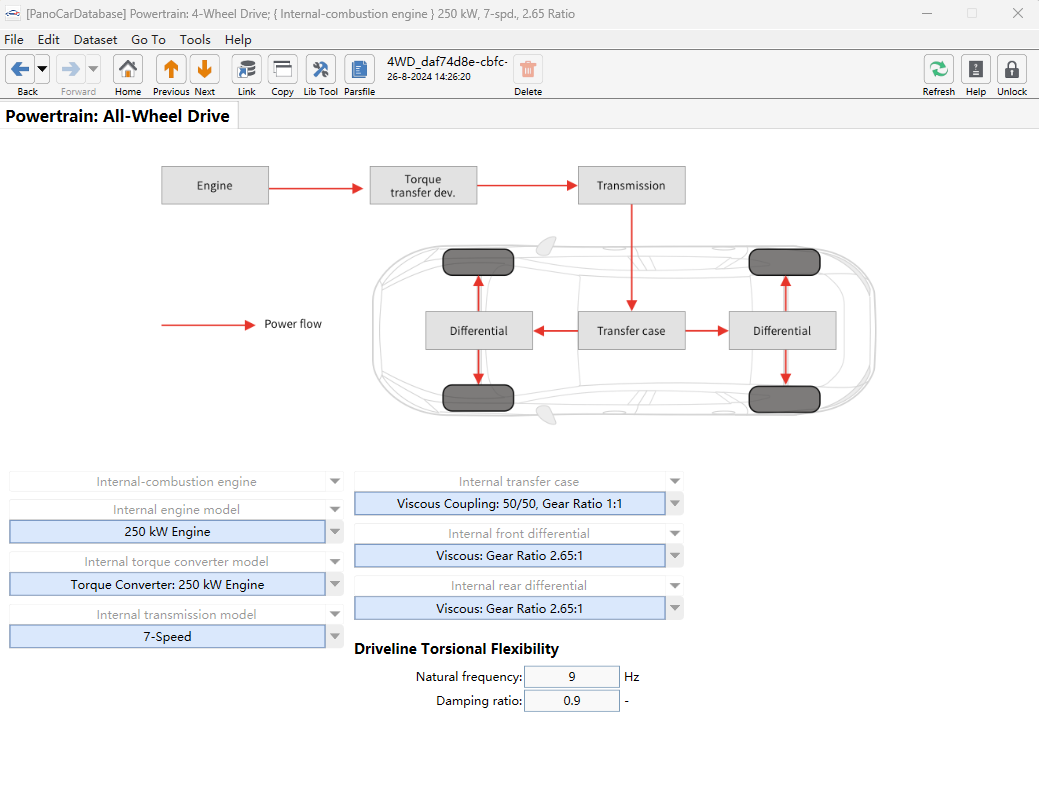
Task: Click the rear Differential block left of Transfer case
Action: point(479,331)
